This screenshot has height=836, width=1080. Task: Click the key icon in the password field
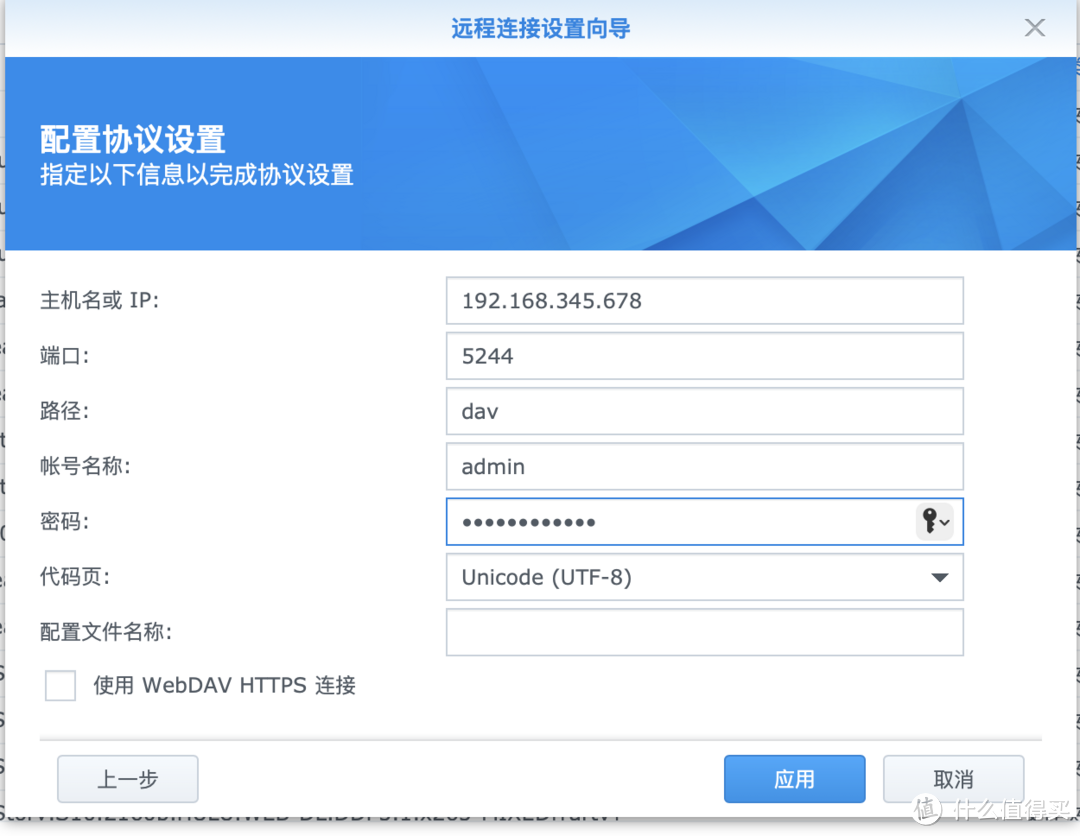point(929,521)
